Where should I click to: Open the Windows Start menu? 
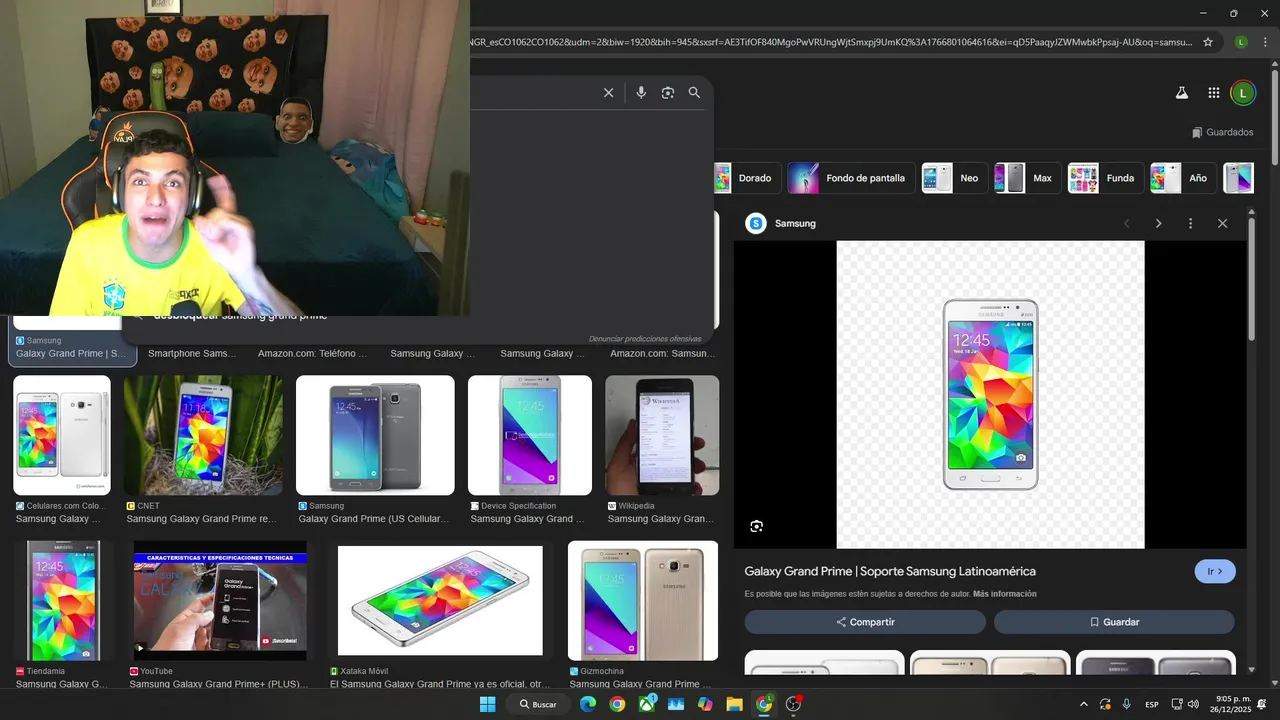[487, 704]
